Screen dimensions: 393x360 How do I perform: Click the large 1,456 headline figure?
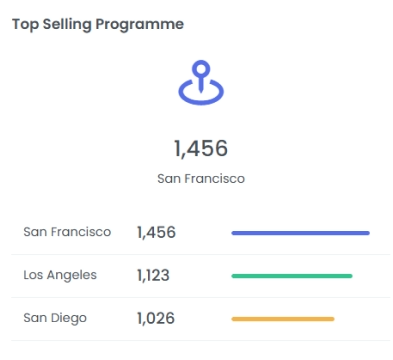(x=201, y=148)
